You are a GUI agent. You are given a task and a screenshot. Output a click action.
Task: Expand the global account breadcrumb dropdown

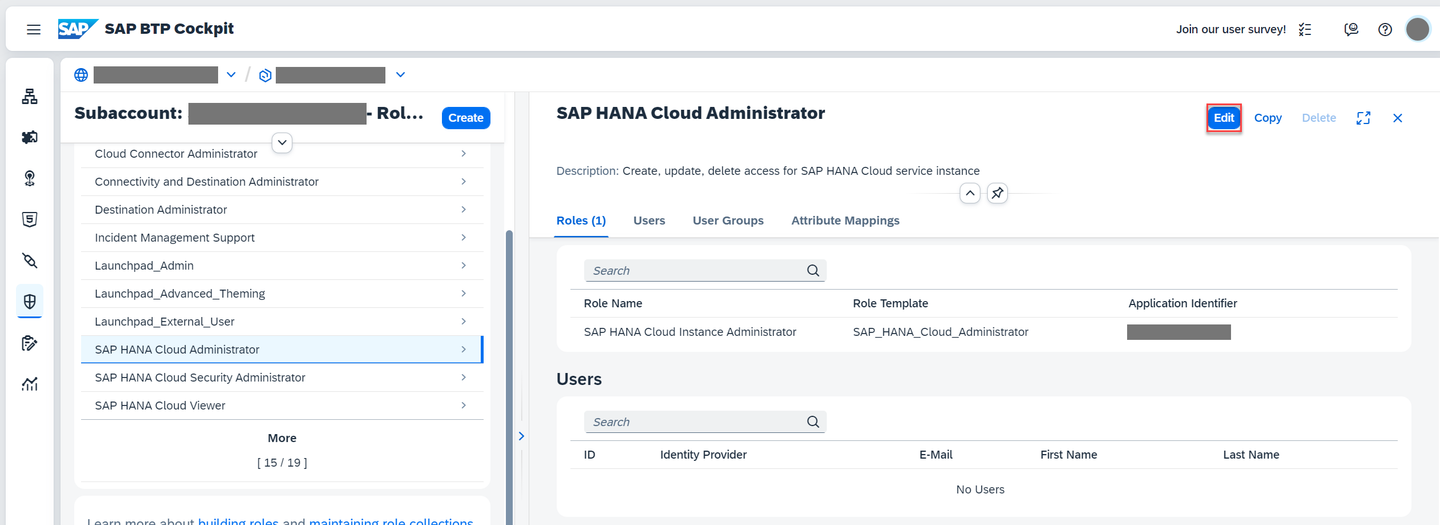coord(231,75)
